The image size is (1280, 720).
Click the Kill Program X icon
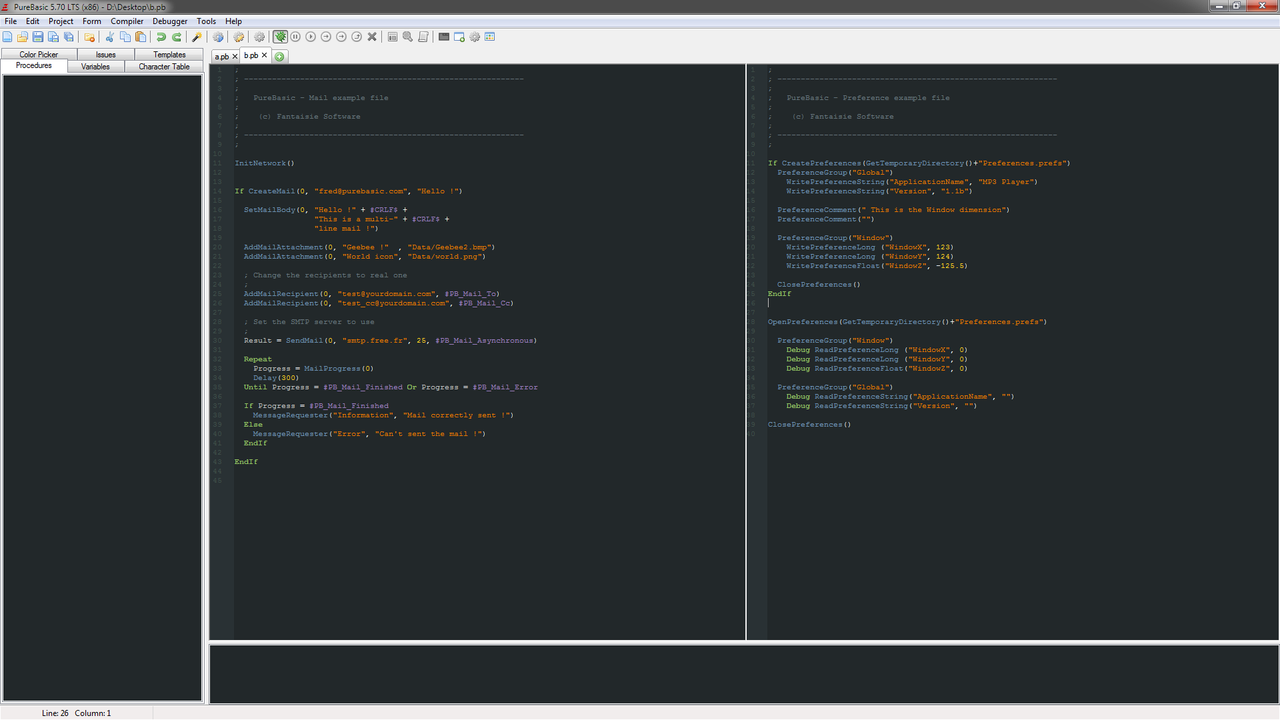372,37
